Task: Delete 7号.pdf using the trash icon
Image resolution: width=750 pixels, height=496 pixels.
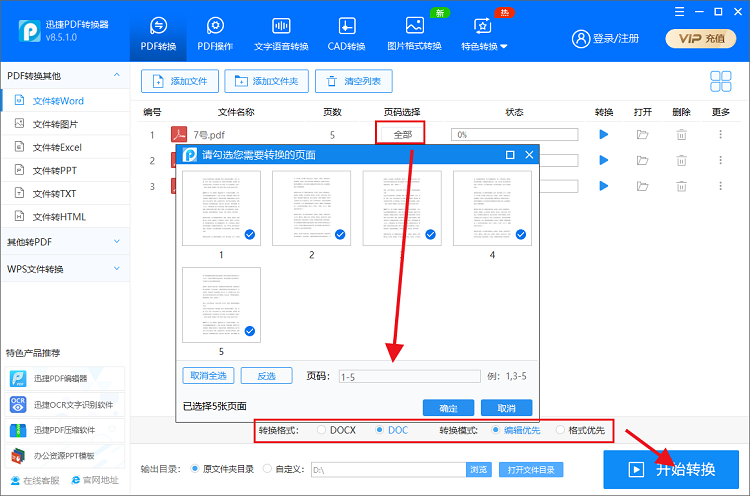Action: [x=681, y=134]
